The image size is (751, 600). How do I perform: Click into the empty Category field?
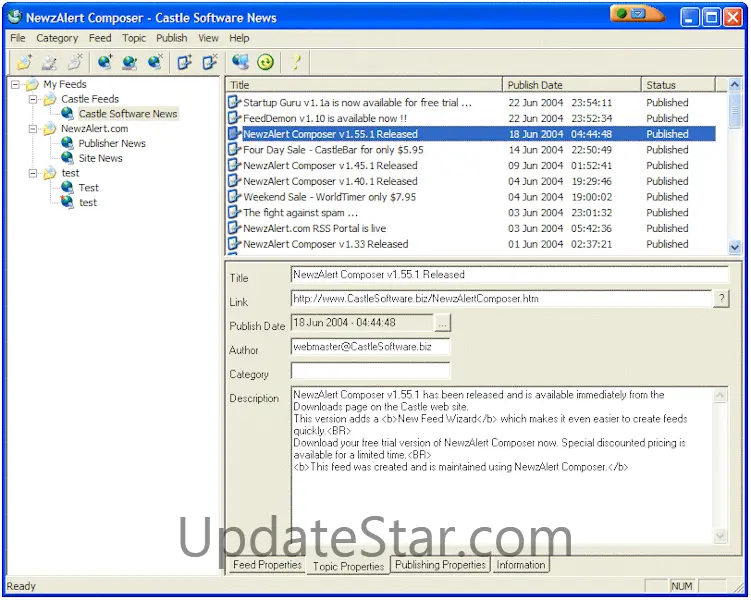coord(370,371)
